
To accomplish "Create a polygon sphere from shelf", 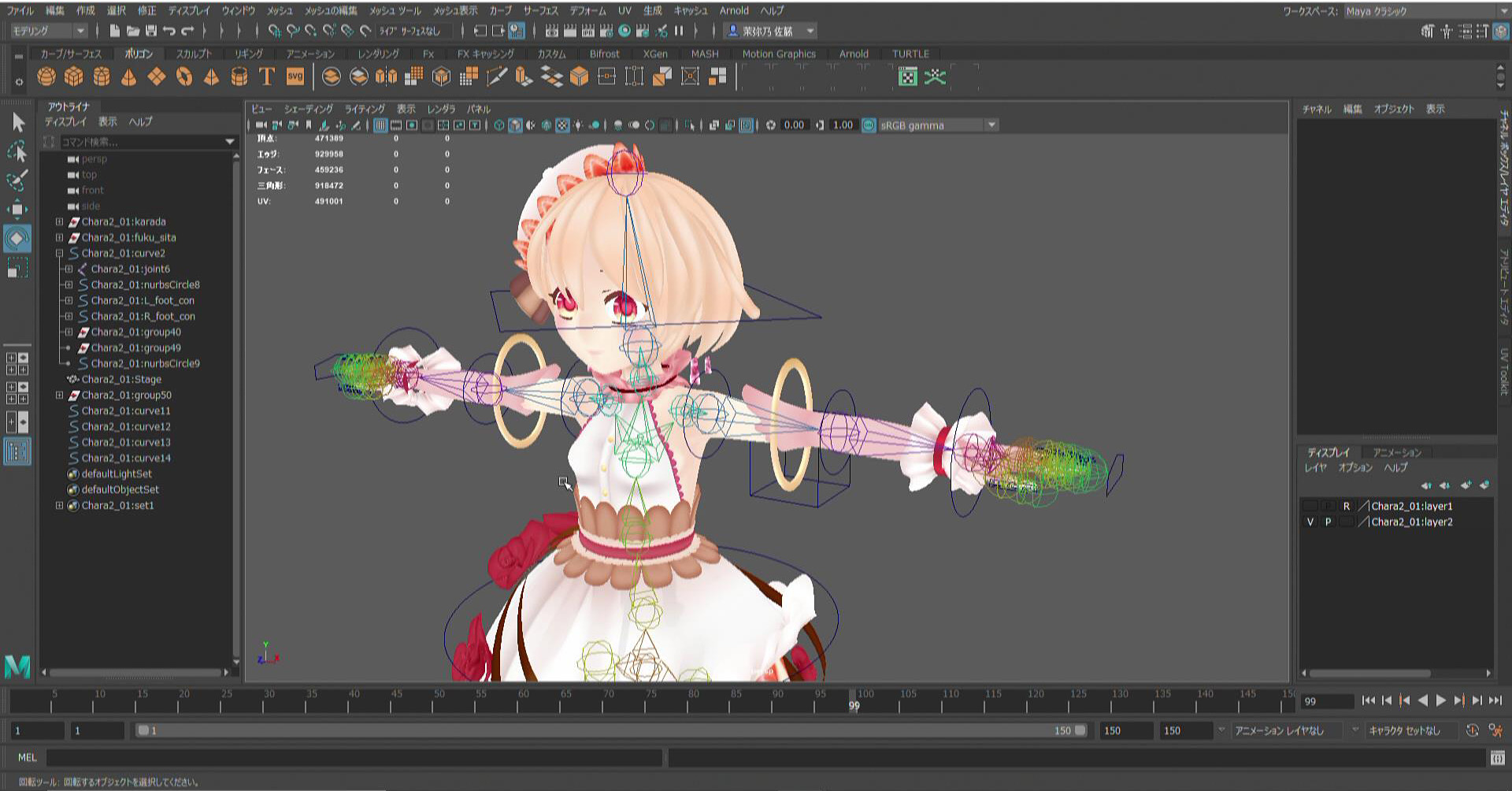I will (x=46, y=76).
